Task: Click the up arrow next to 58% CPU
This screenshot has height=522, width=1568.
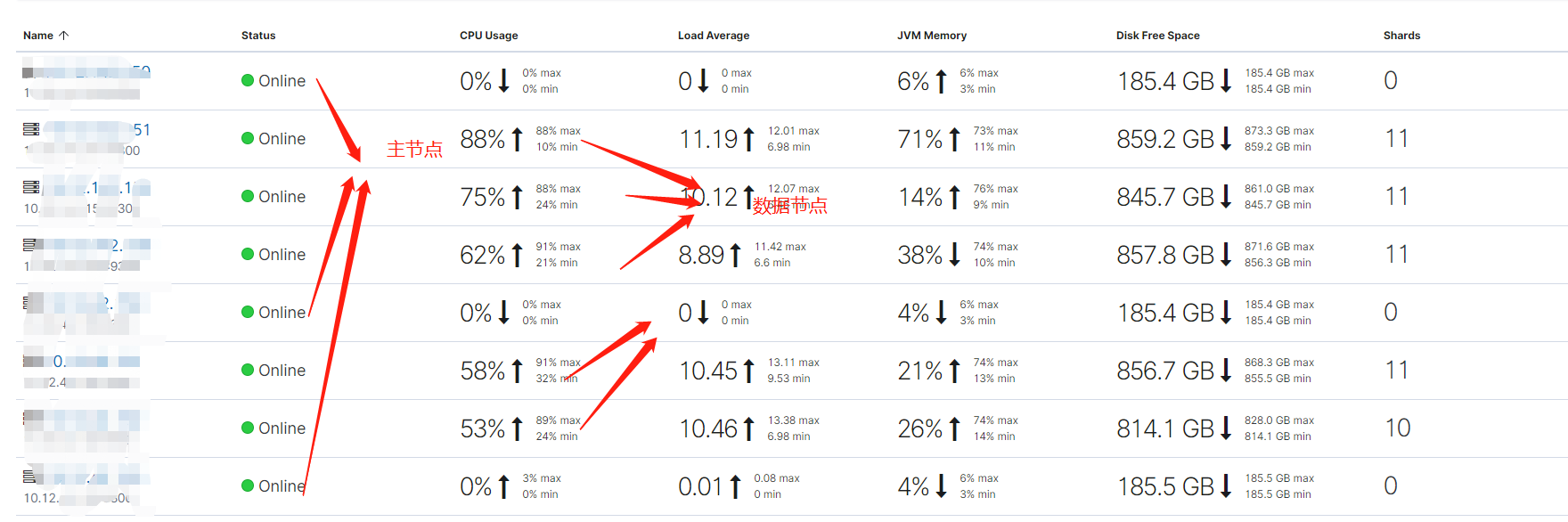Action: pos(517,371)
